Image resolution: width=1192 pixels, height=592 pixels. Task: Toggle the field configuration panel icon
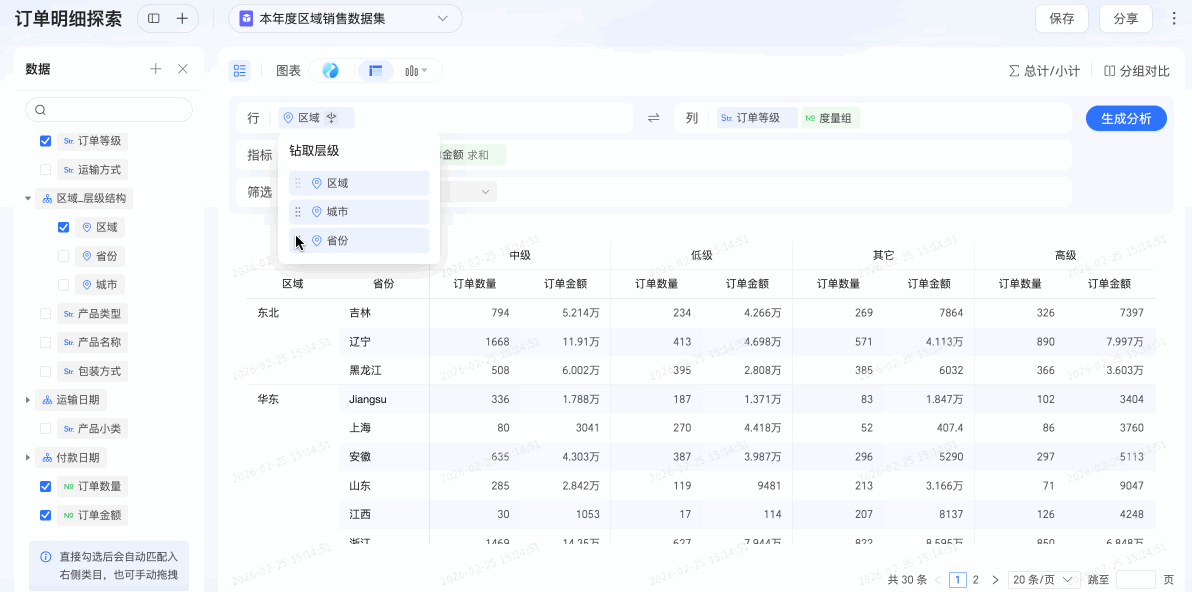(x=240, y=71)
